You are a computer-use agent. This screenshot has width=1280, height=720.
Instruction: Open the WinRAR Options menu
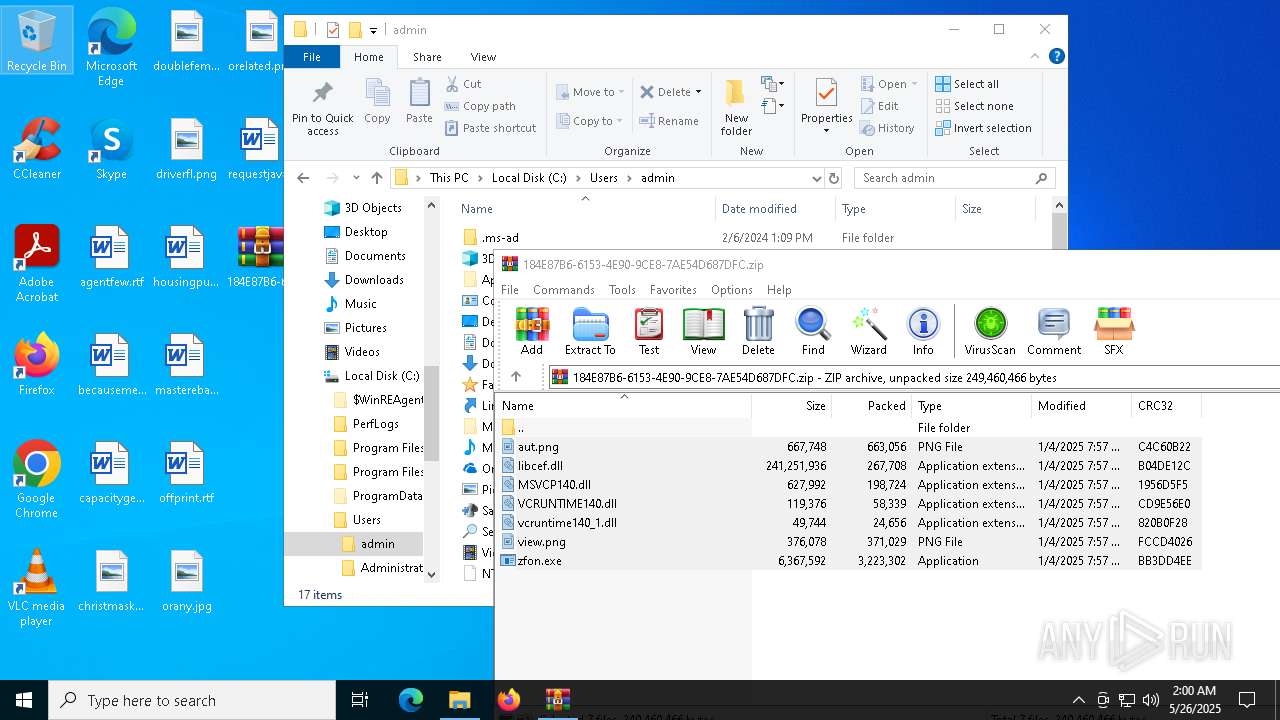pos(731,289)
